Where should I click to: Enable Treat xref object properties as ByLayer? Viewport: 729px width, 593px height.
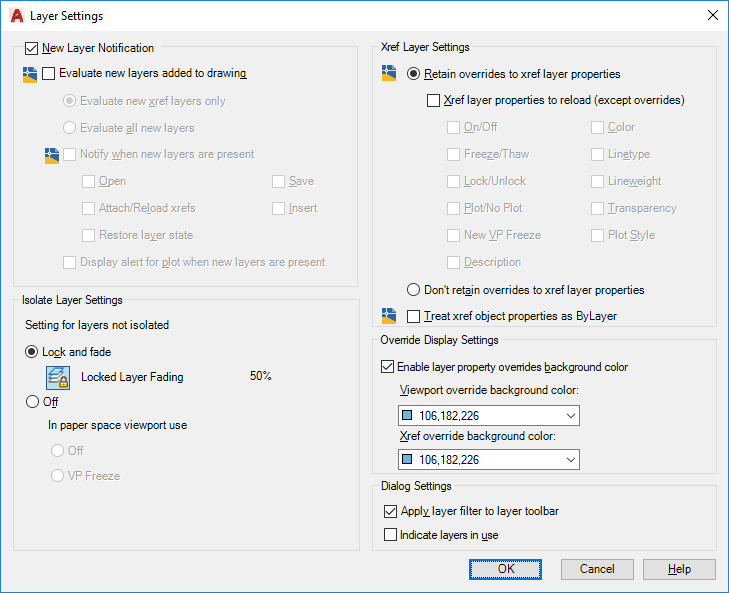pos(414,316)
